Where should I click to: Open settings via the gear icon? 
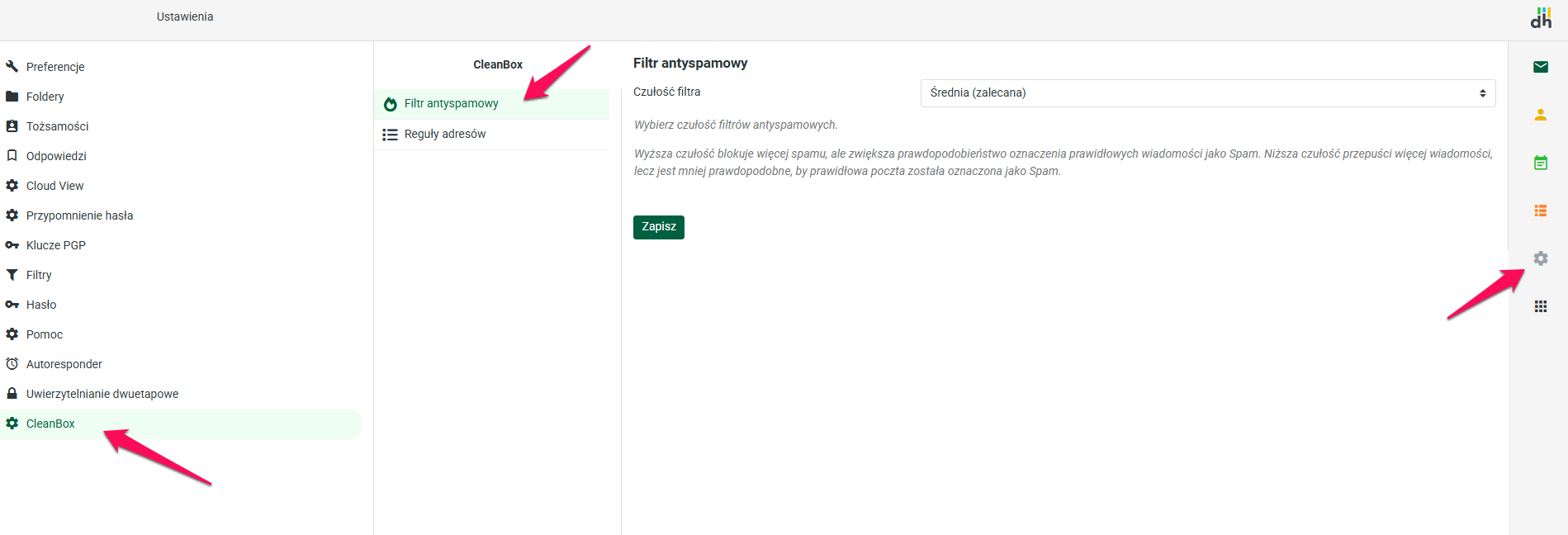[x=1540, y=258]
